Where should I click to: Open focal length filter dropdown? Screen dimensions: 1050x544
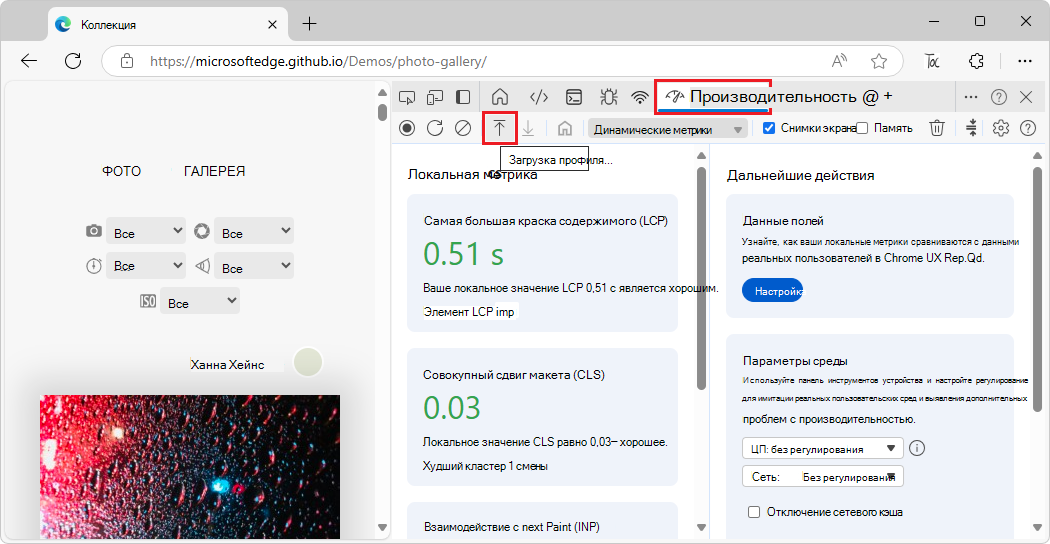pos(254,267)
